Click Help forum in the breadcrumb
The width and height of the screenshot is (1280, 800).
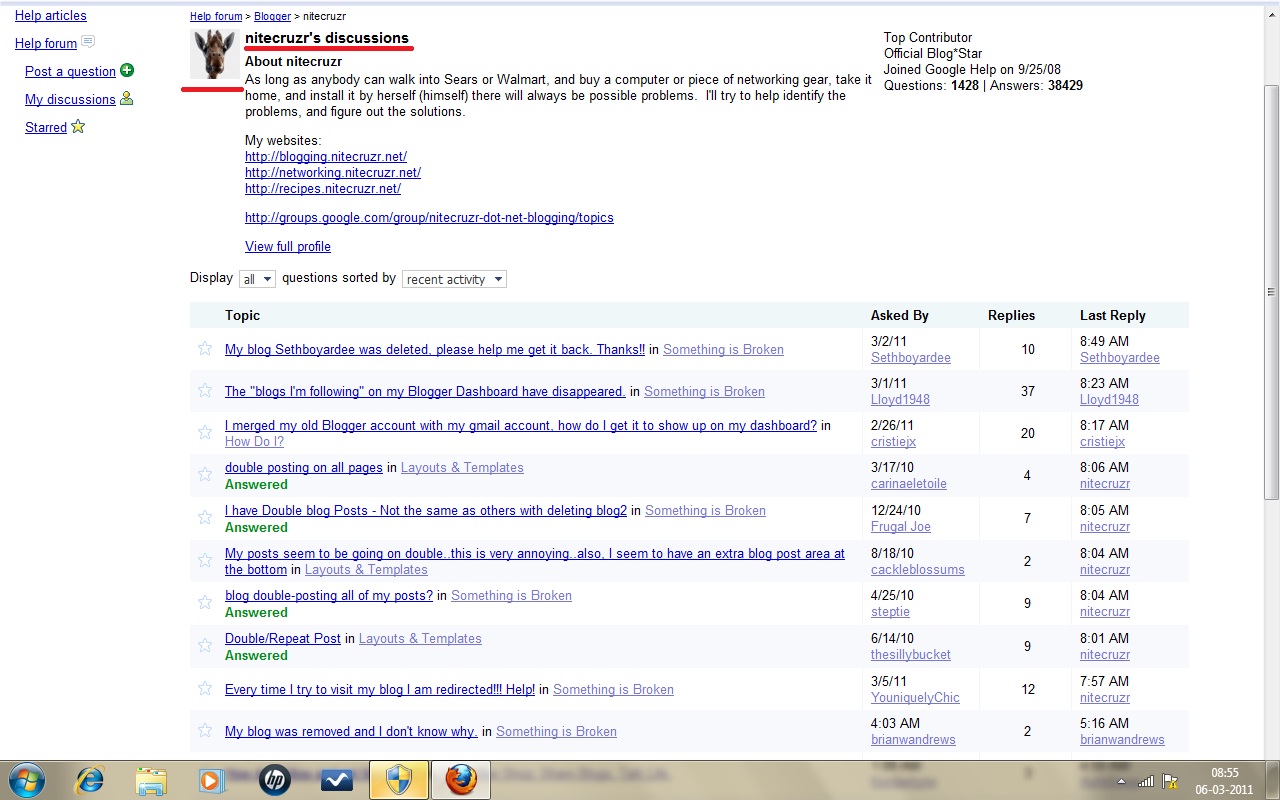[216, 16]
